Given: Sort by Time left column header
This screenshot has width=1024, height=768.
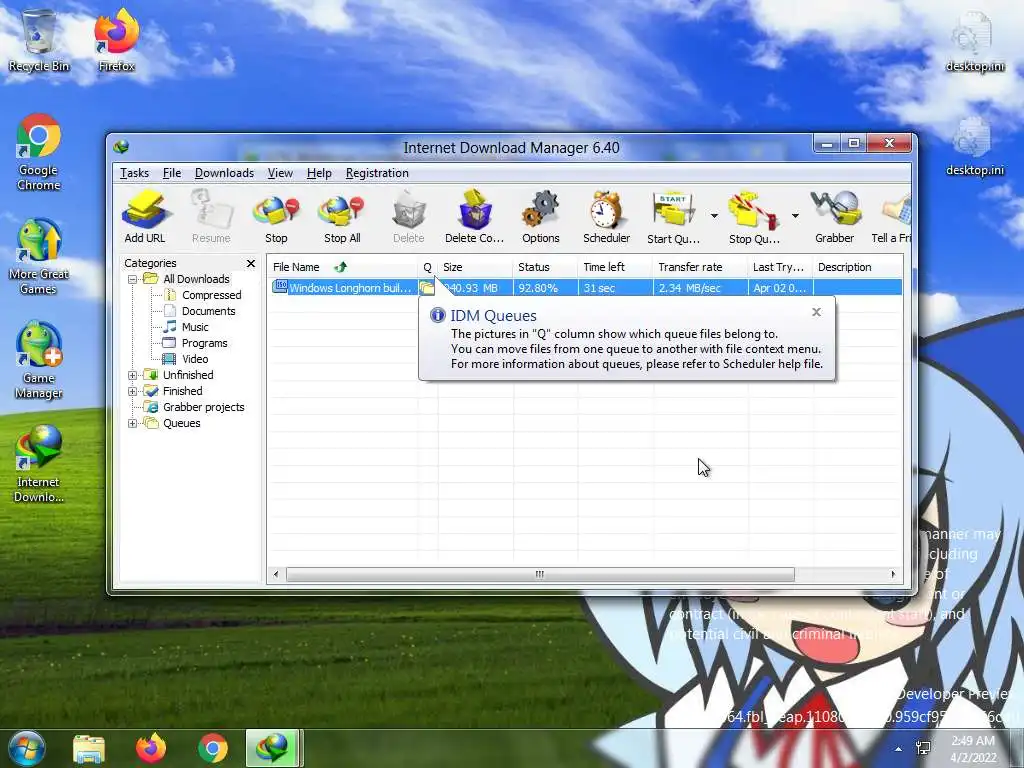Looking at the screenshot, I should pos(615,267).
